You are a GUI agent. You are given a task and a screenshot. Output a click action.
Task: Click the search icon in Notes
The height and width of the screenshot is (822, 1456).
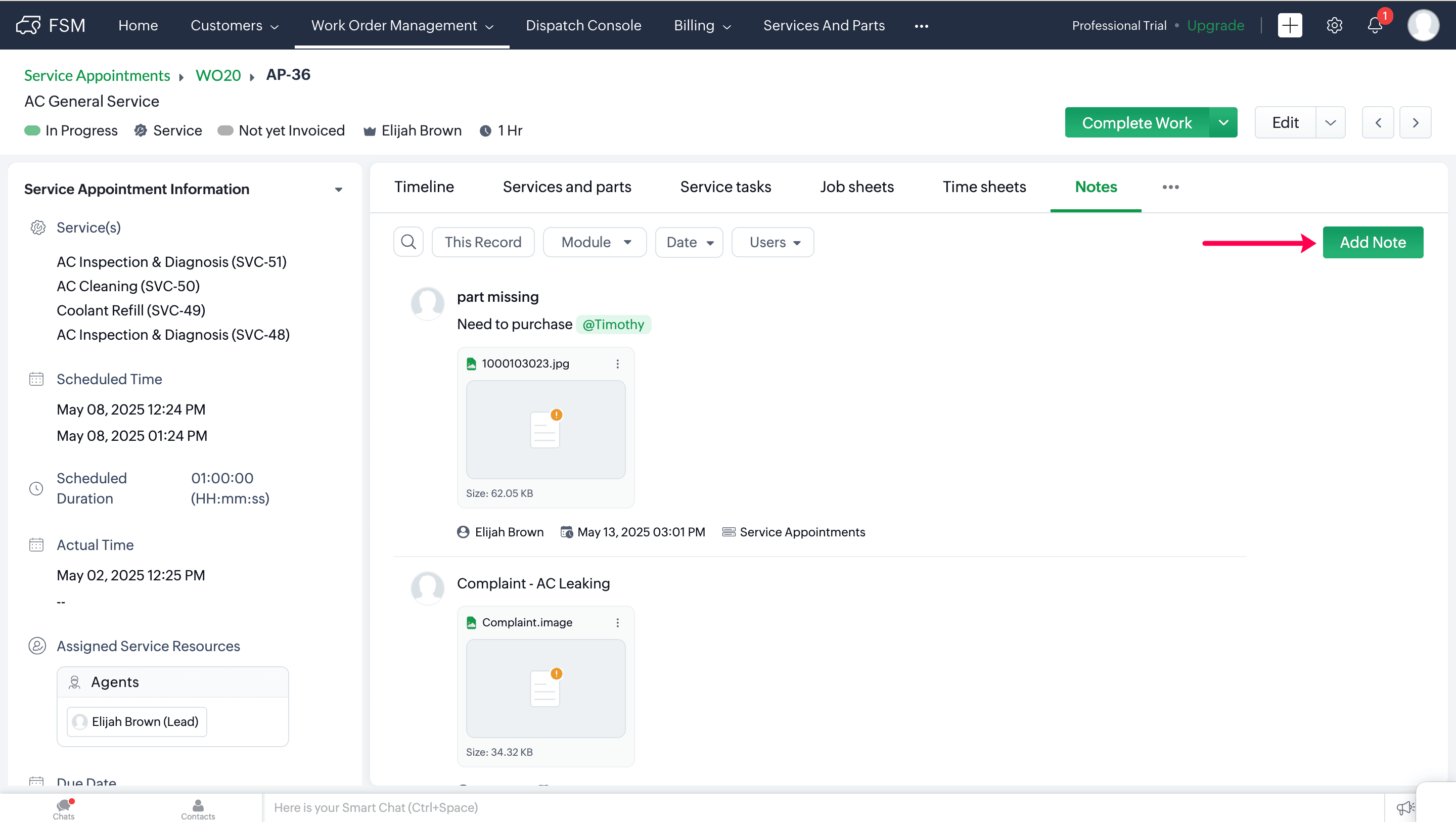pyautogui.click(x=408, y=242)
